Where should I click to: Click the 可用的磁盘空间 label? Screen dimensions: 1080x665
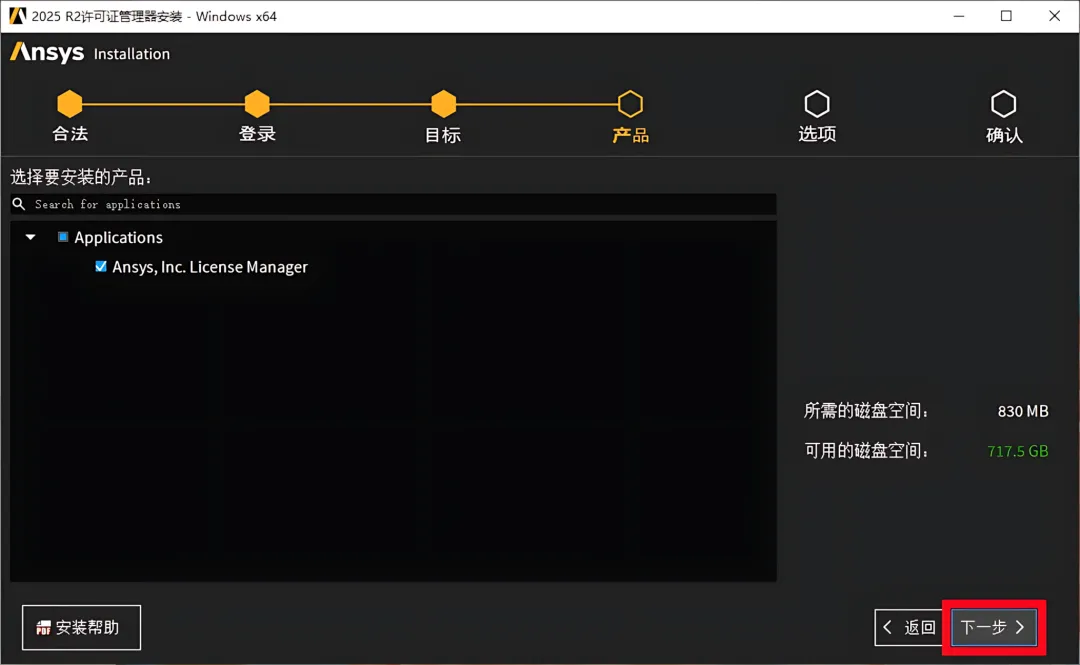pyautogui.click(x=866, y=451)
